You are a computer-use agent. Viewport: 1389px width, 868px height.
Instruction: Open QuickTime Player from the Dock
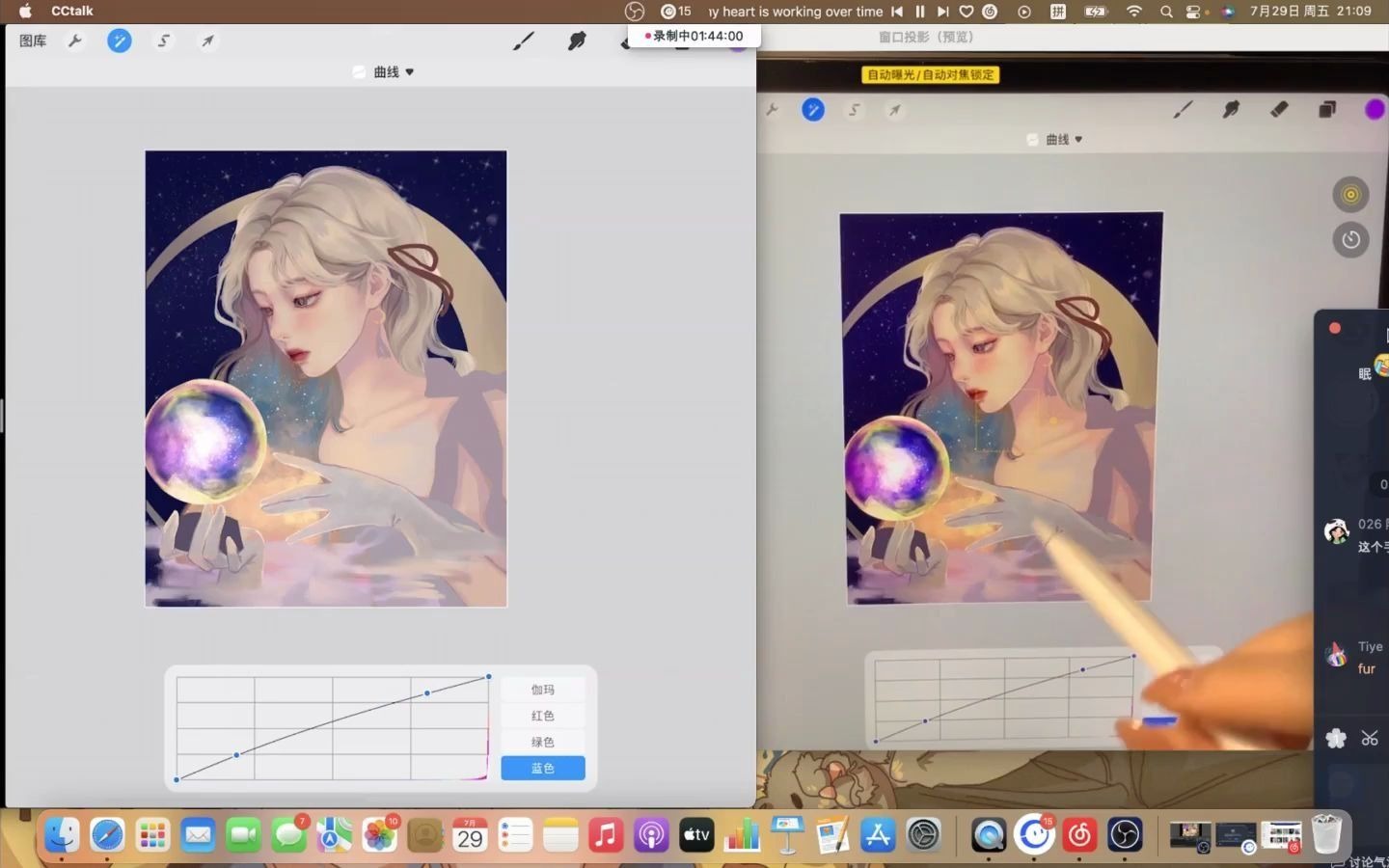tap(989, 835)
